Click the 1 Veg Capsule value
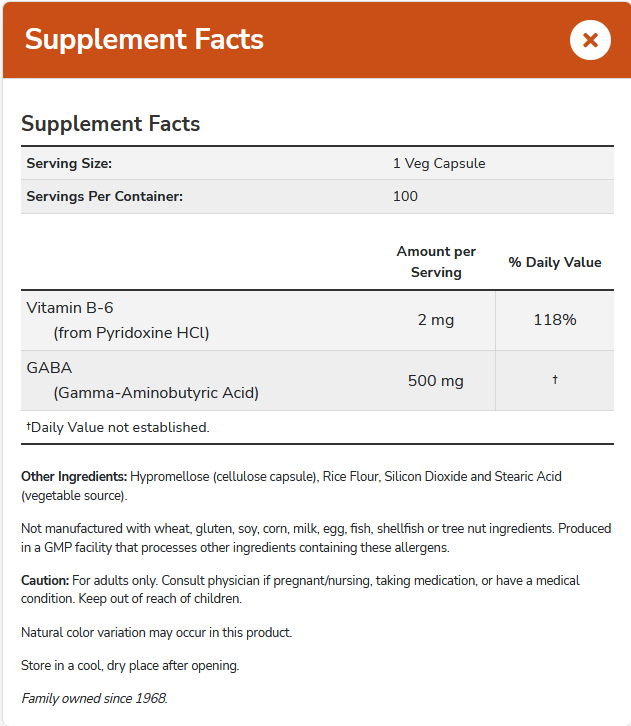The image size is (631, 726). (x=439, y=163)
